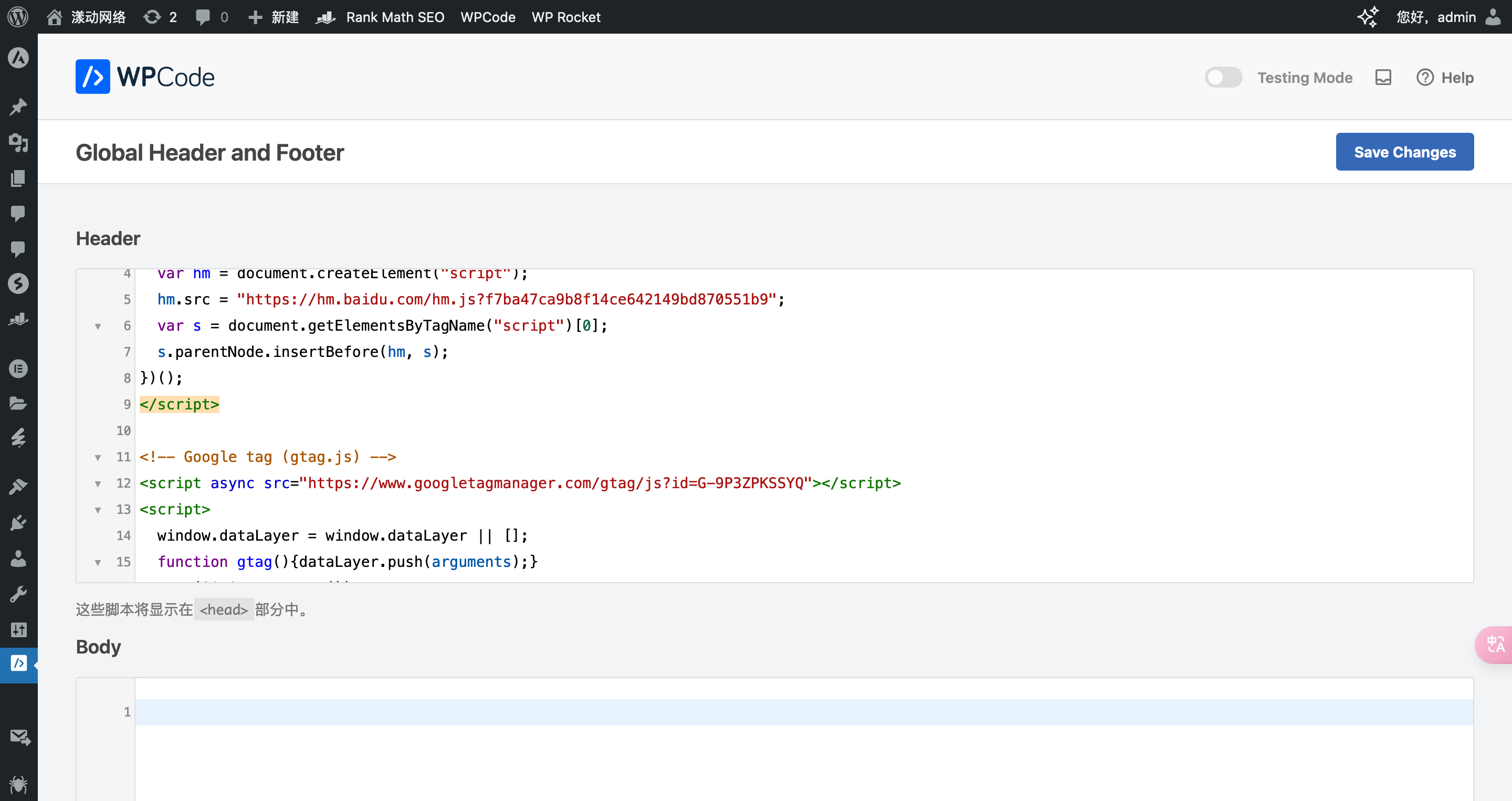This screenshot has width=1512, height=801.
Task: Click the function gtag() code line
Action: click(348, 562)
